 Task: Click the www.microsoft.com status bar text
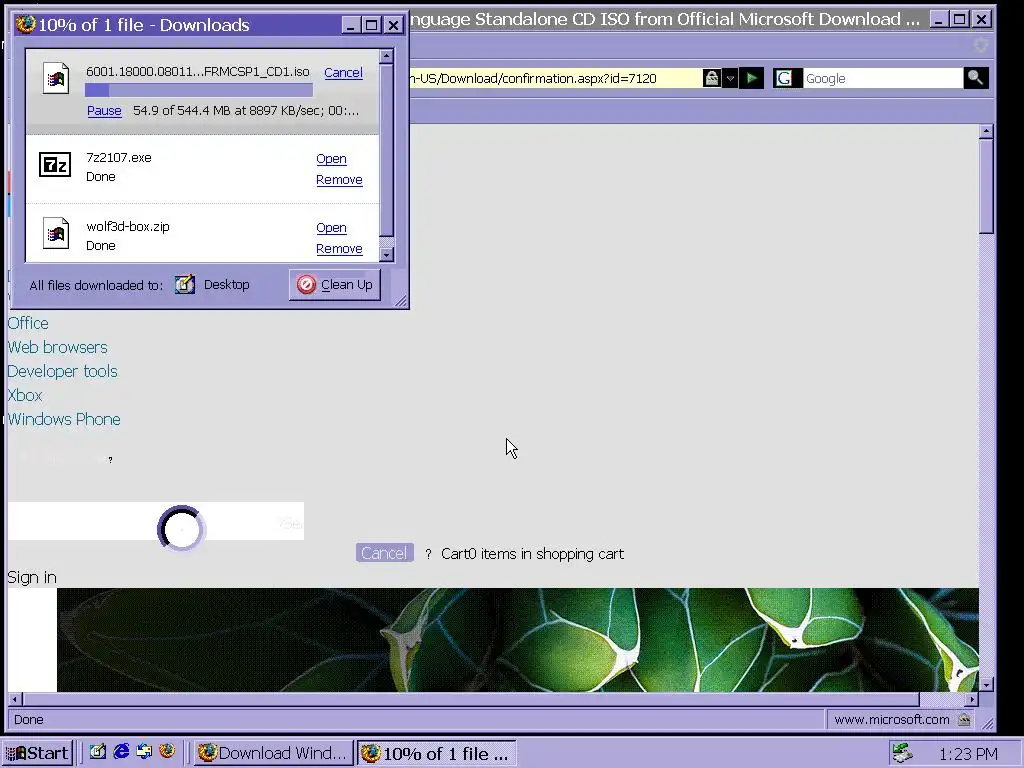coord(891,720)
